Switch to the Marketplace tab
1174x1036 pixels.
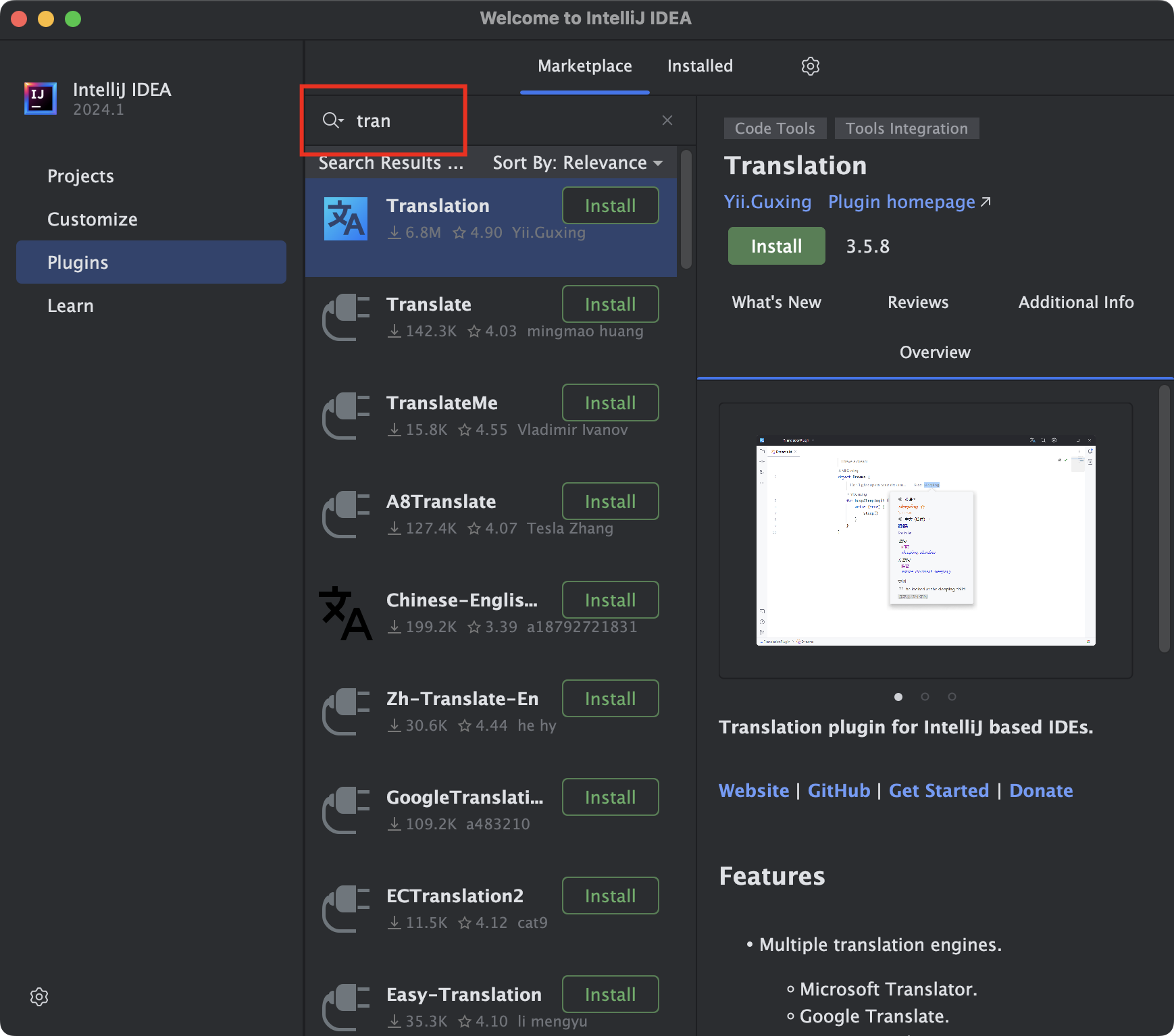(585, 66)
